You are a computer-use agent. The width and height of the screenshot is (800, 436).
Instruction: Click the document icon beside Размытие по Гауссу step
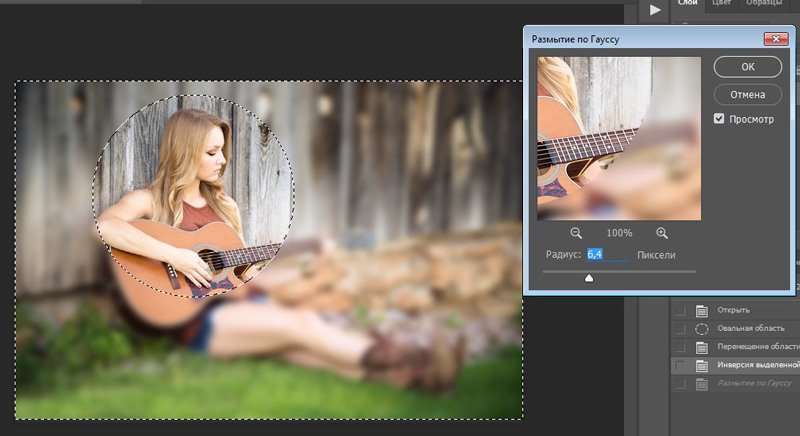(x=702, y=384)
